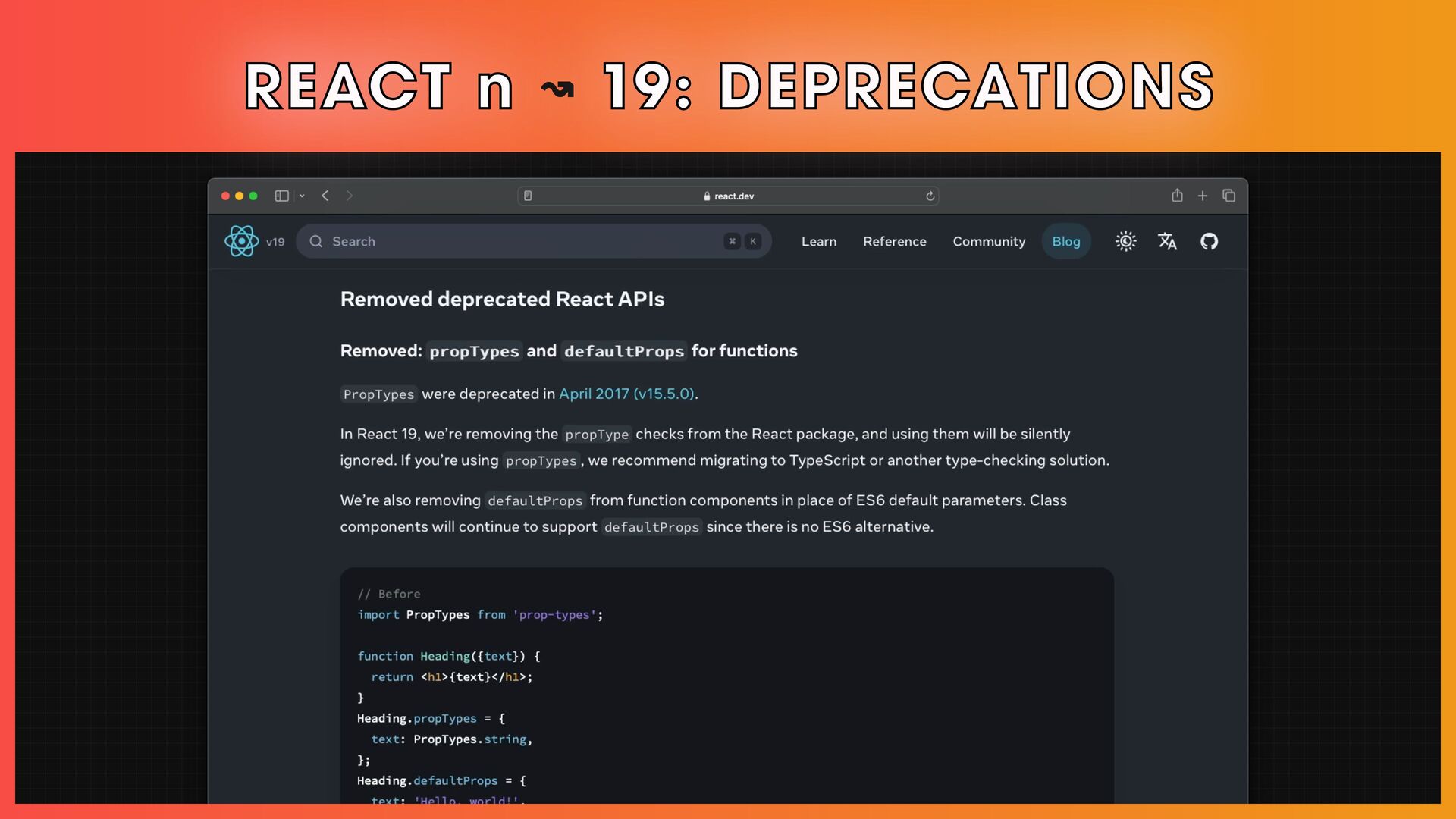Click the react.dev address bar
This screenshot has height=819, width=1456.
click(x=728, y=196)
